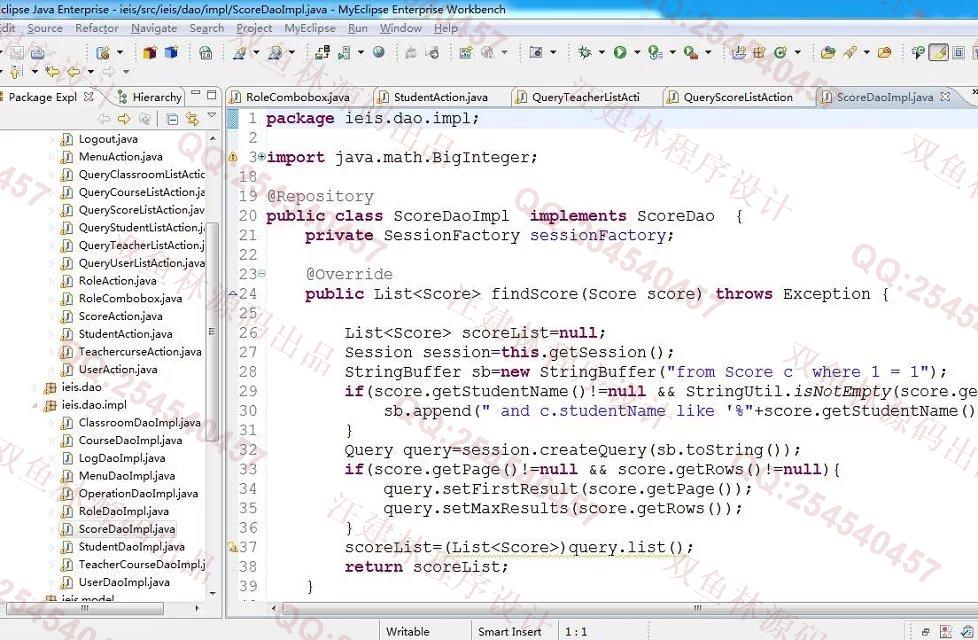Click the Package Explorer horizontal scrollbar
Screen dimensions: 978x640
[x=85, y=608]
